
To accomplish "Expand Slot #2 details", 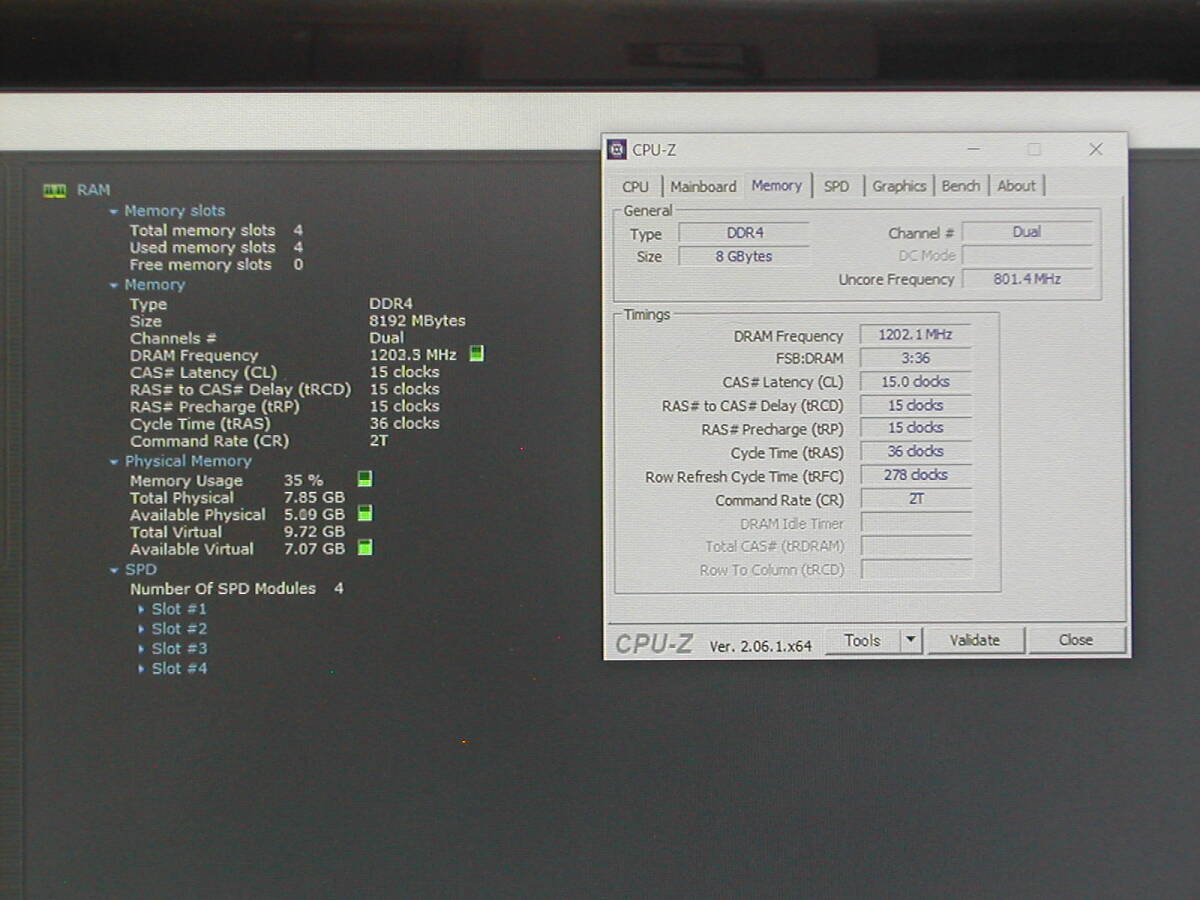I will click(x=142, y=629).
